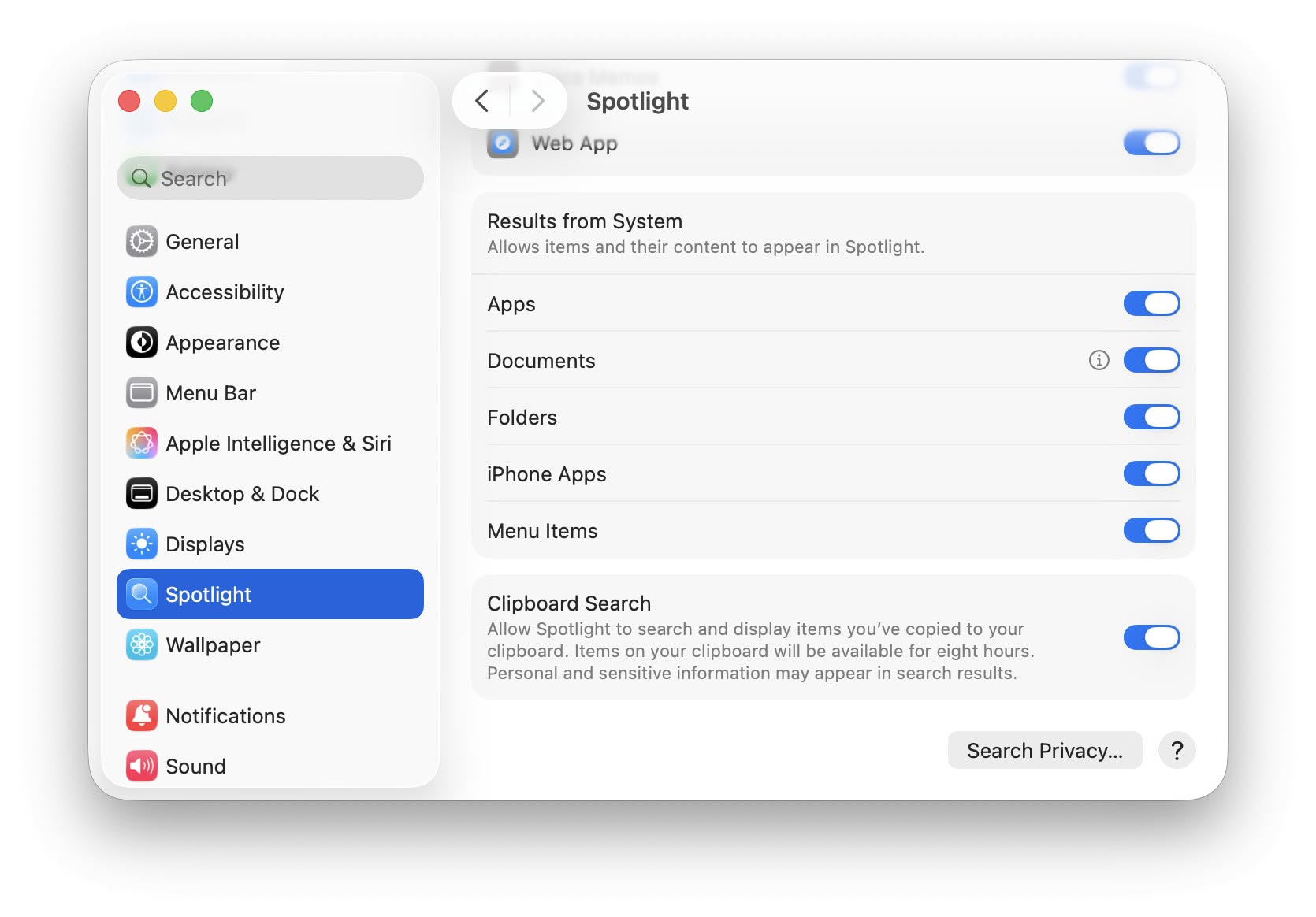
Task: Turn off Clipboard Search switch
Action: tap(1152, 637)
